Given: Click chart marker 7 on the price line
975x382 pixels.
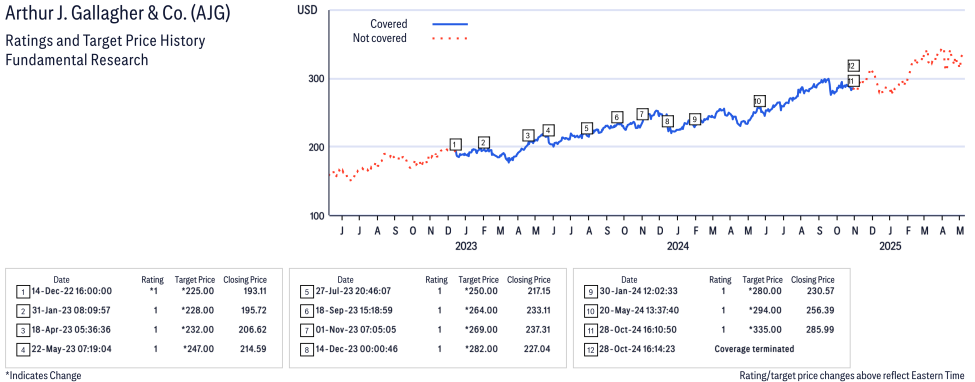Looking at the screenshot, I should (642, 114).
